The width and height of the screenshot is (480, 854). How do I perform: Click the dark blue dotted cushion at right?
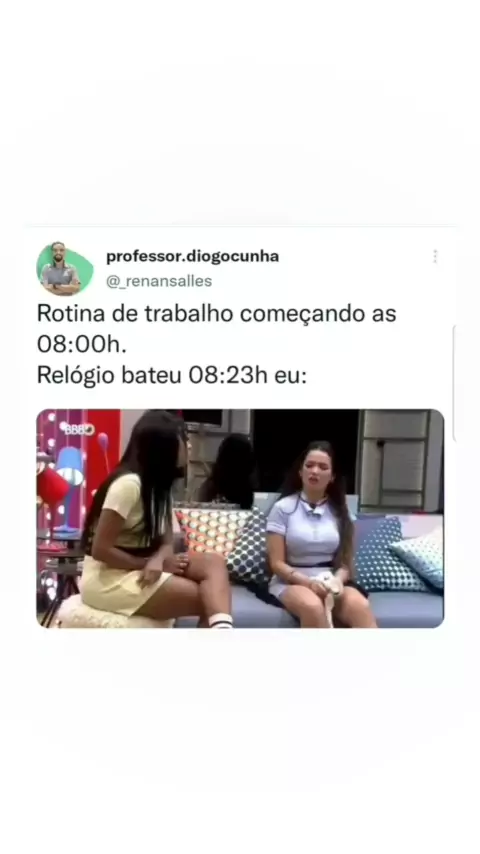click(x=386, y=556)
